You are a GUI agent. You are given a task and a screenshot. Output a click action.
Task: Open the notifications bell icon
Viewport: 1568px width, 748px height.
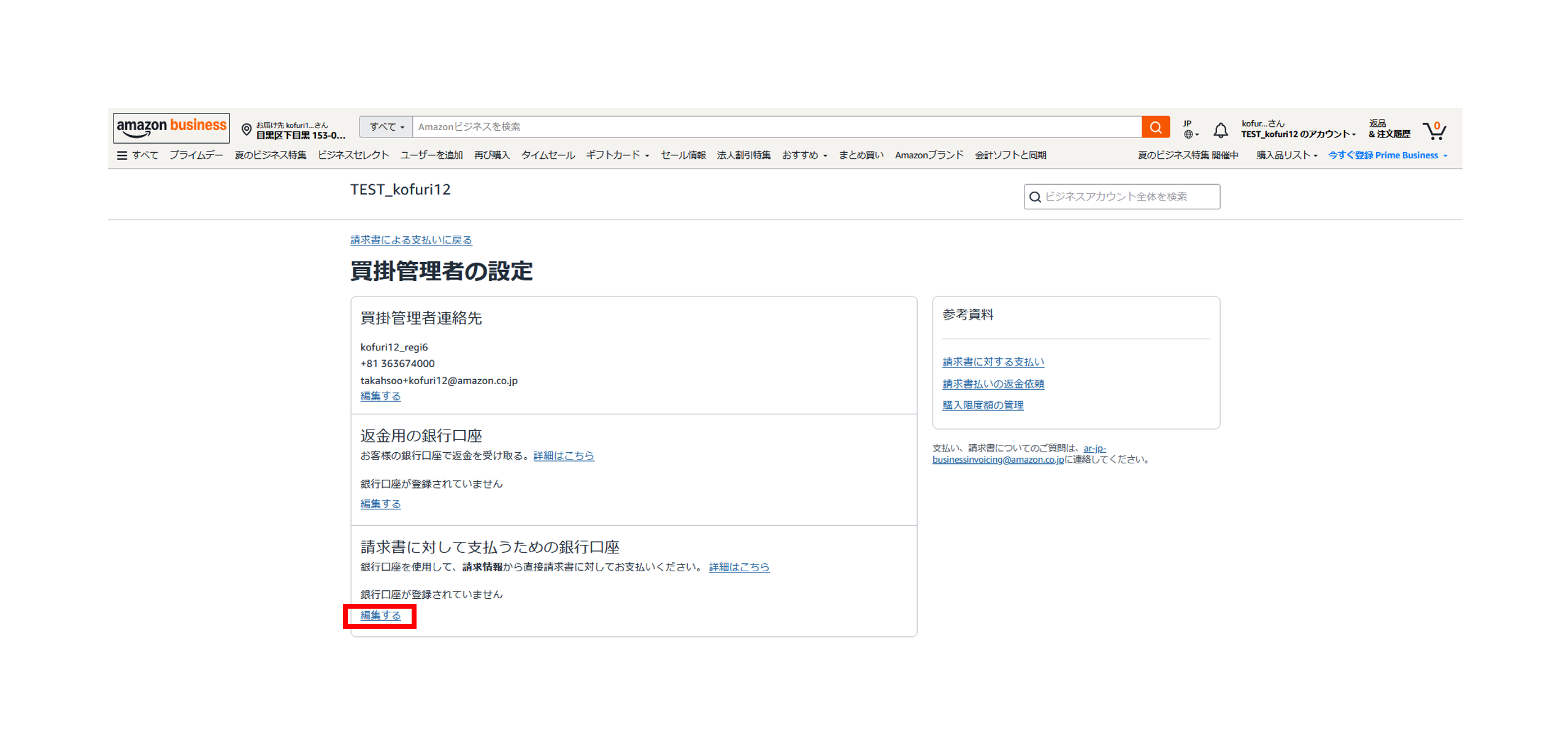point(1220,130)
